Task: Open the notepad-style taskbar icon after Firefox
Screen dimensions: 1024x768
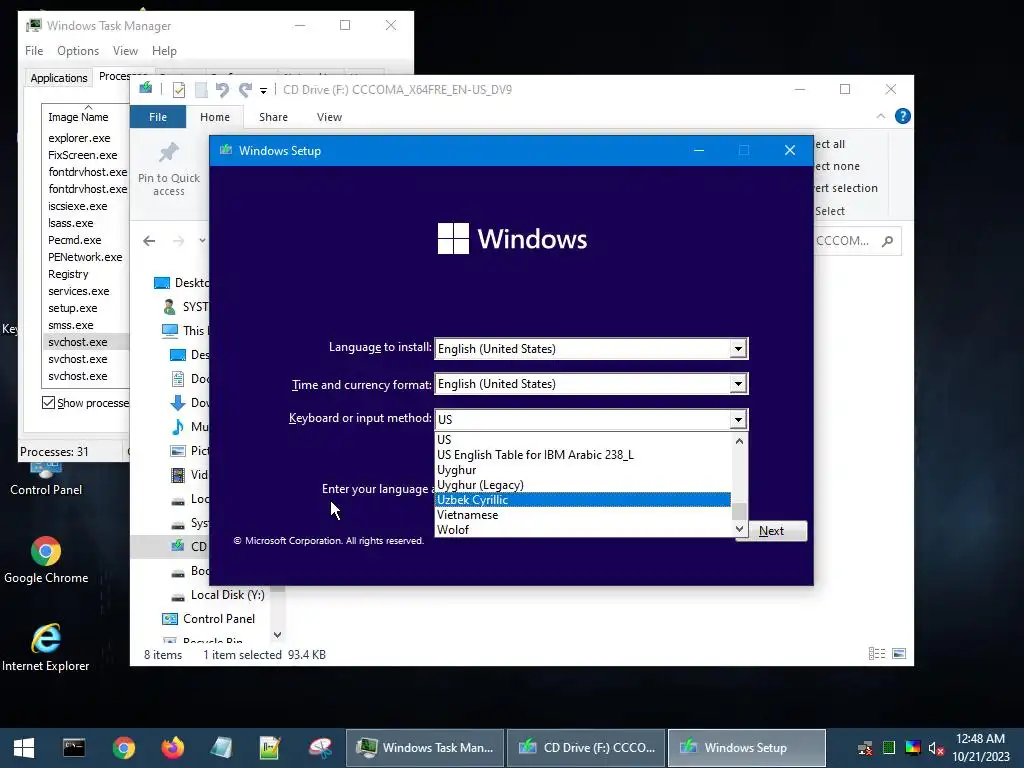Action: point(221,748)
